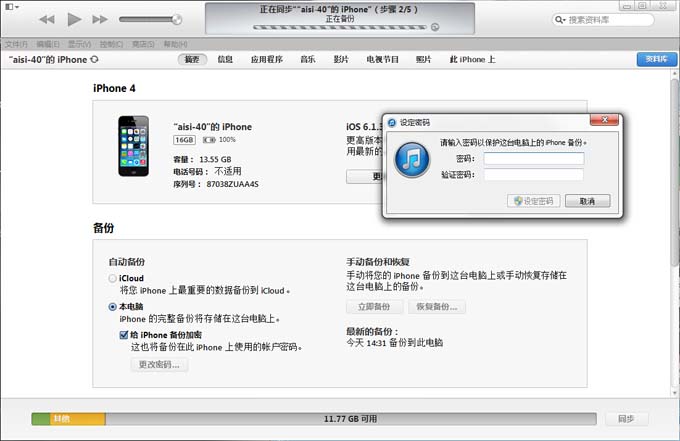The height and width of the screenshot is (441, 680).
Task: Click the latest backup time text
Action: (394, 343)
